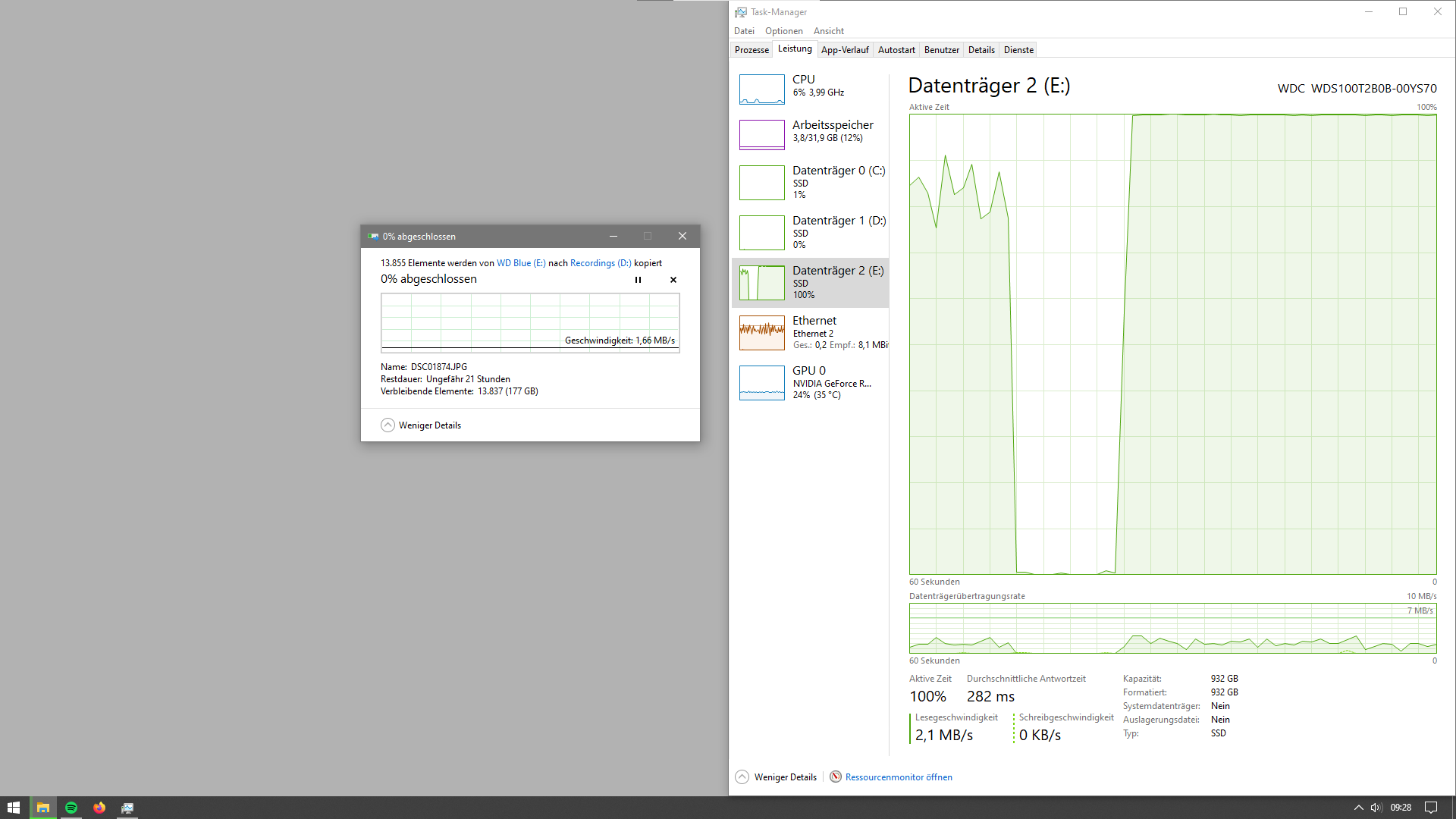Click the WD Blue (E:) source link
Viewport: 1456px width, 819px height.
click(x=521, y=263)
